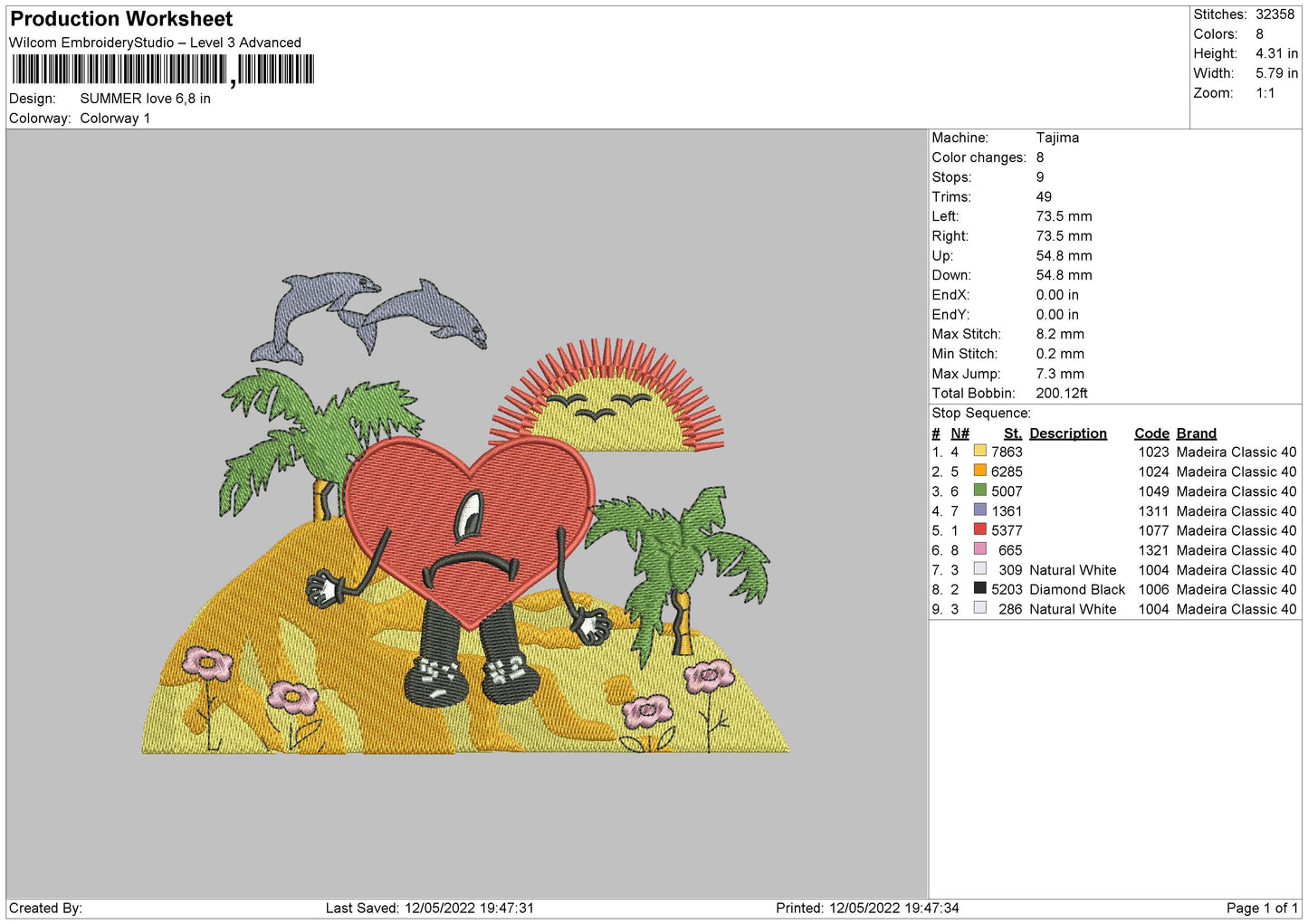Click the Max Stitch value 8.2 mm
This screenshot has width=1308, height=924.
(x=1060, y=334)
